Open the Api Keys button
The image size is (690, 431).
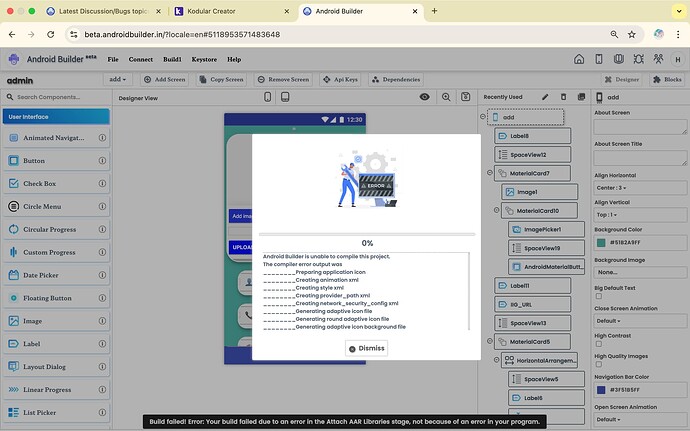(x=340, y=79)
